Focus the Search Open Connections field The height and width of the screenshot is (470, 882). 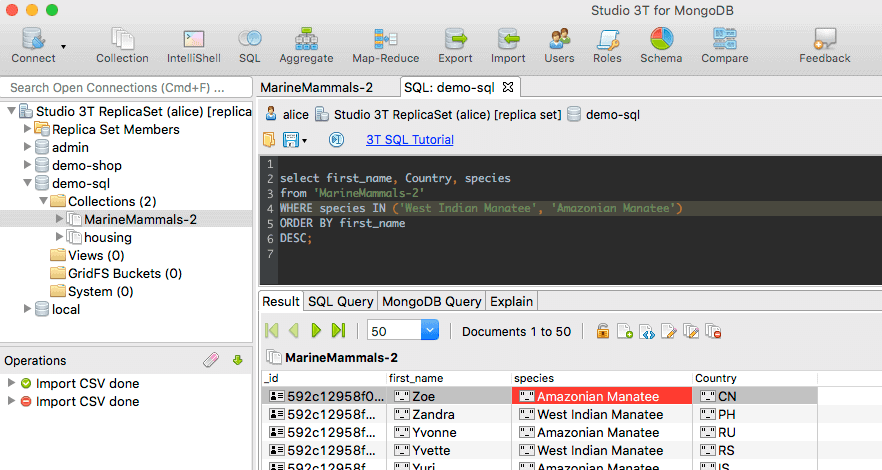point(126,88)
